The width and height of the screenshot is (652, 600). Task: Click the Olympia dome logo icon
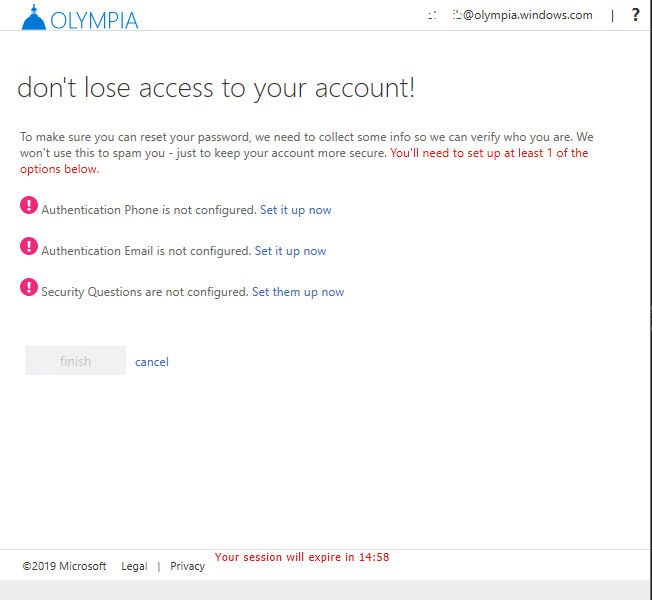34,17
